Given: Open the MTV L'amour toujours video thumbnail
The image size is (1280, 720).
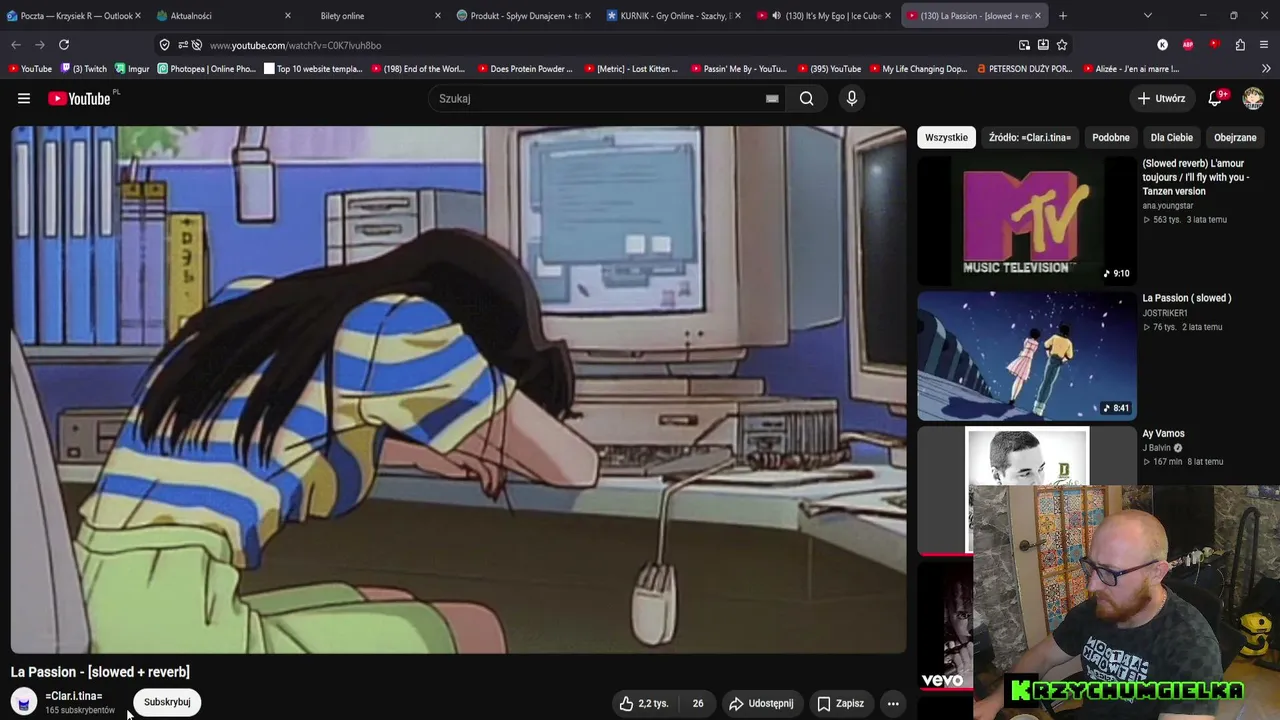Looking at the screenshot, I should (x=1027, y=221).
